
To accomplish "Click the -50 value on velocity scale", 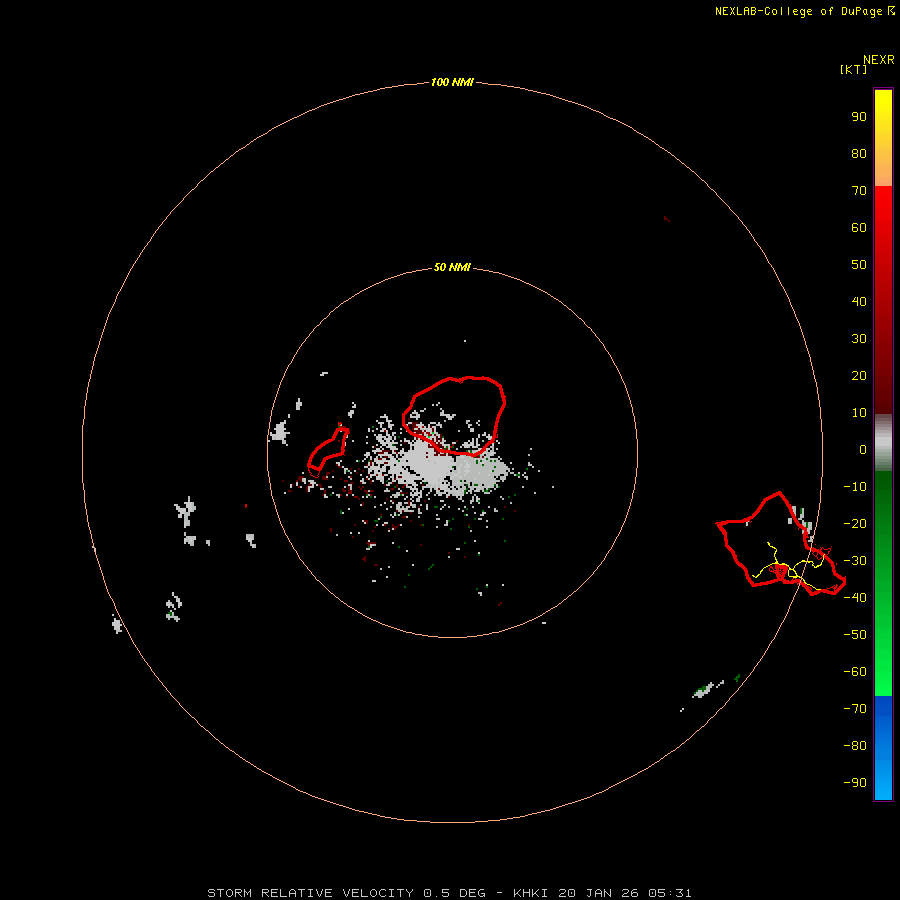I will click(x=855, y=635).
